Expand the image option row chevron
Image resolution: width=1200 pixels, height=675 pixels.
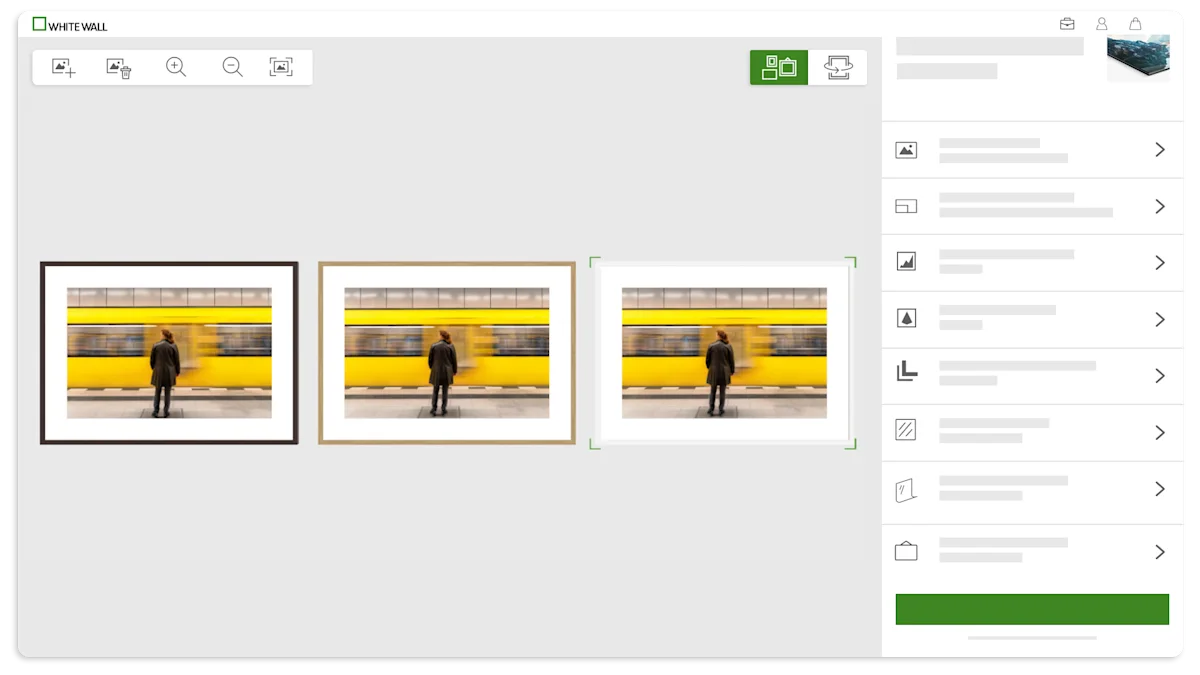coord(1160,150)
